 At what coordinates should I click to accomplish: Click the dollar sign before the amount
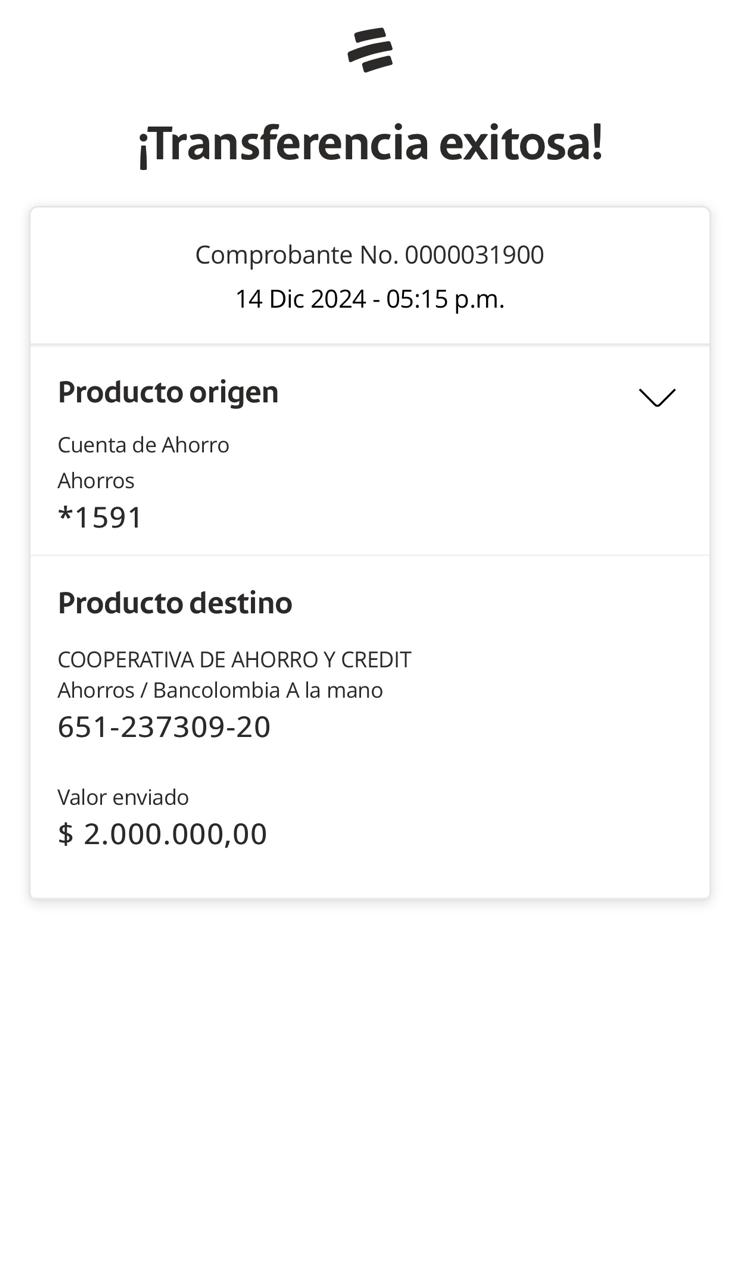[66, 834]
